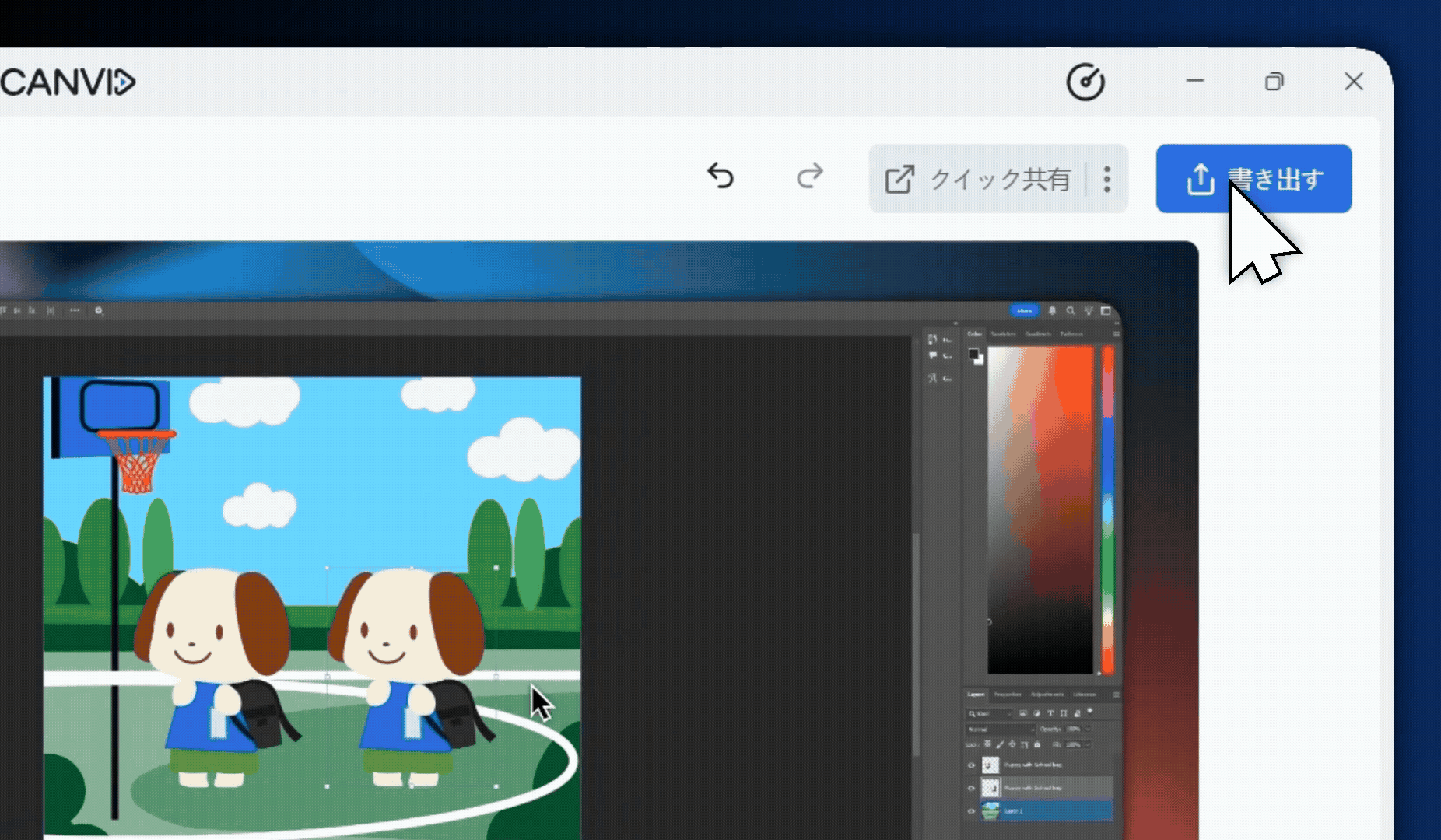Select the add layer mask icon
Image resolution: width=1441 pixels, height=840 pixels.
click(1023, 712)
